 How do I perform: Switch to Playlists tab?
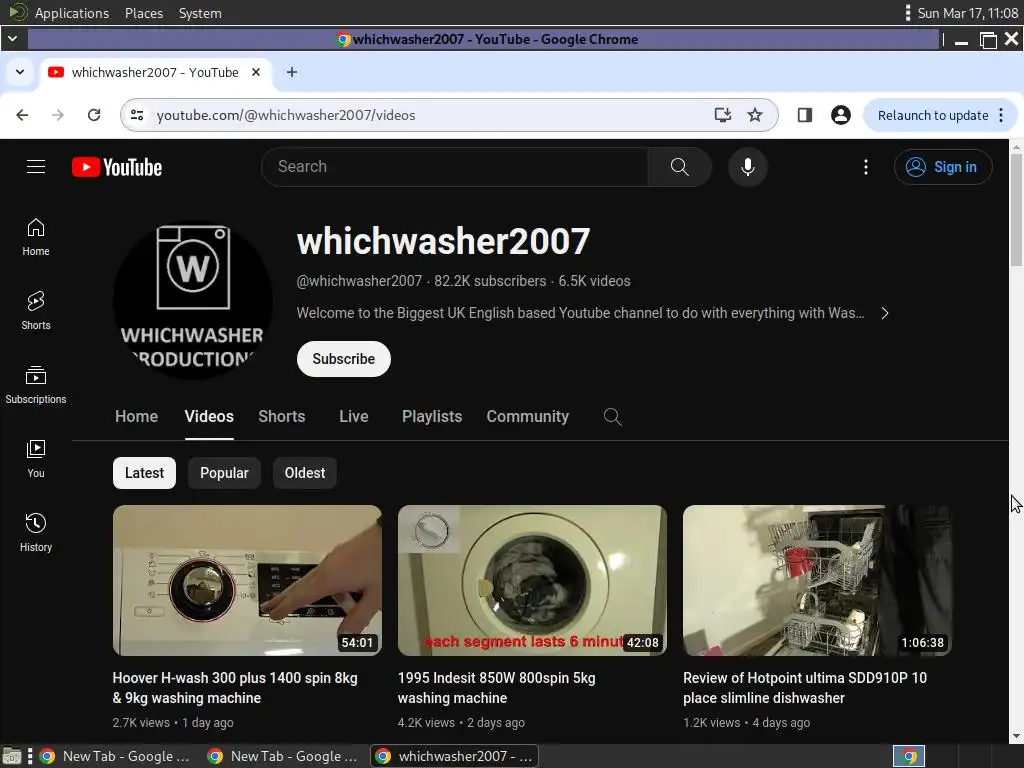point(432,417)
